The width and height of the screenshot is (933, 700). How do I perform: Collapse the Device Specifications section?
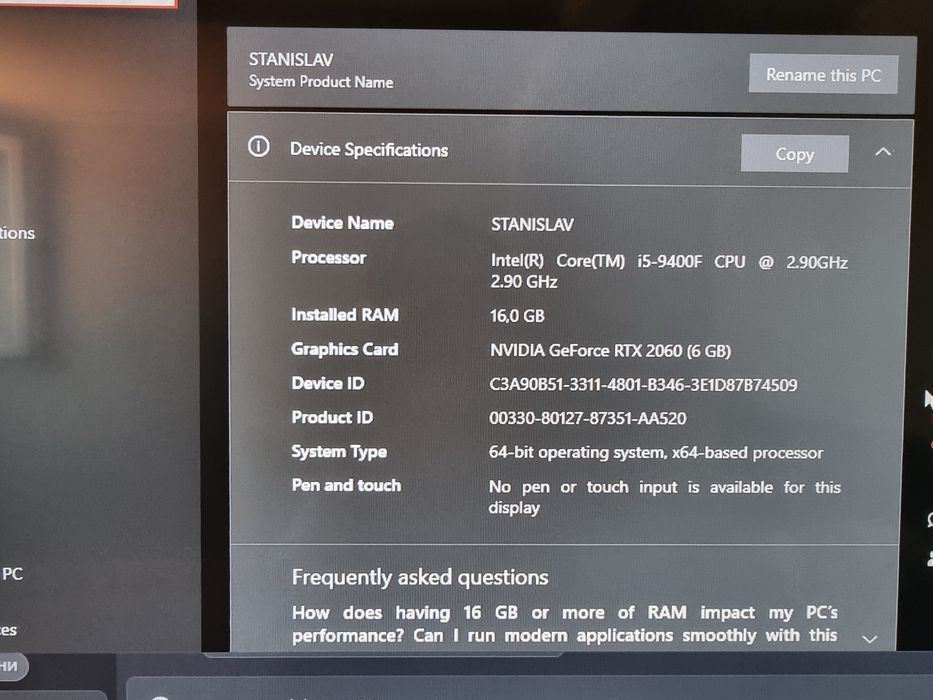883,152
